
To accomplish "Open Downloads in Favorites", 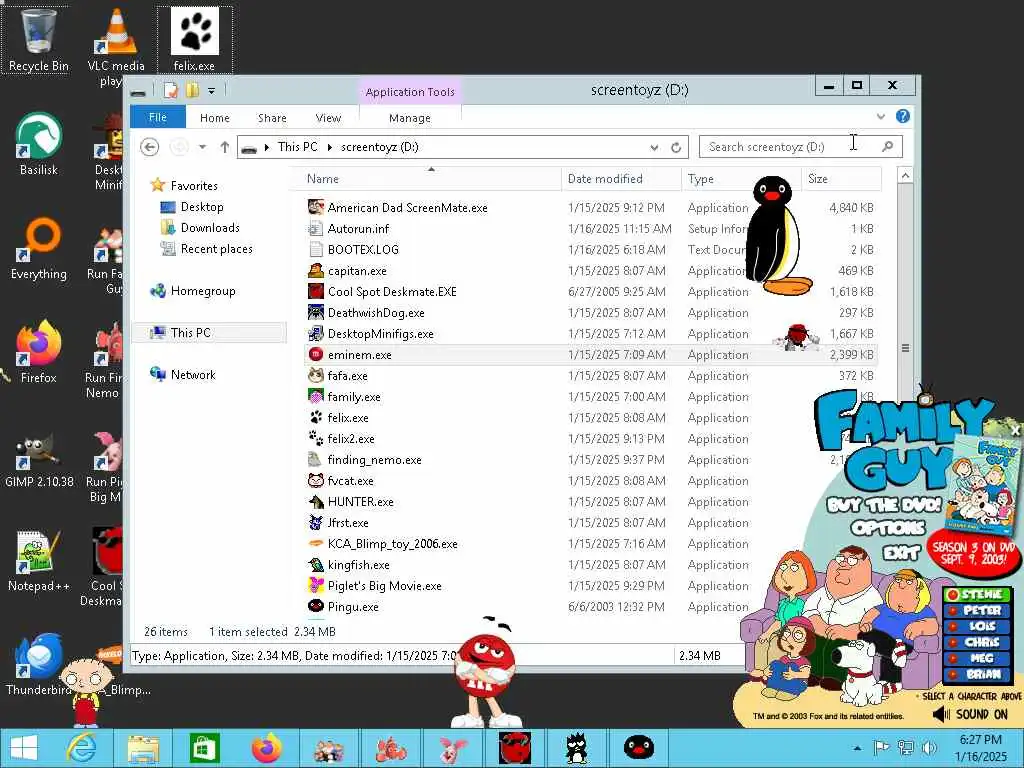I will pyautogui.click(x=210, y=228).
